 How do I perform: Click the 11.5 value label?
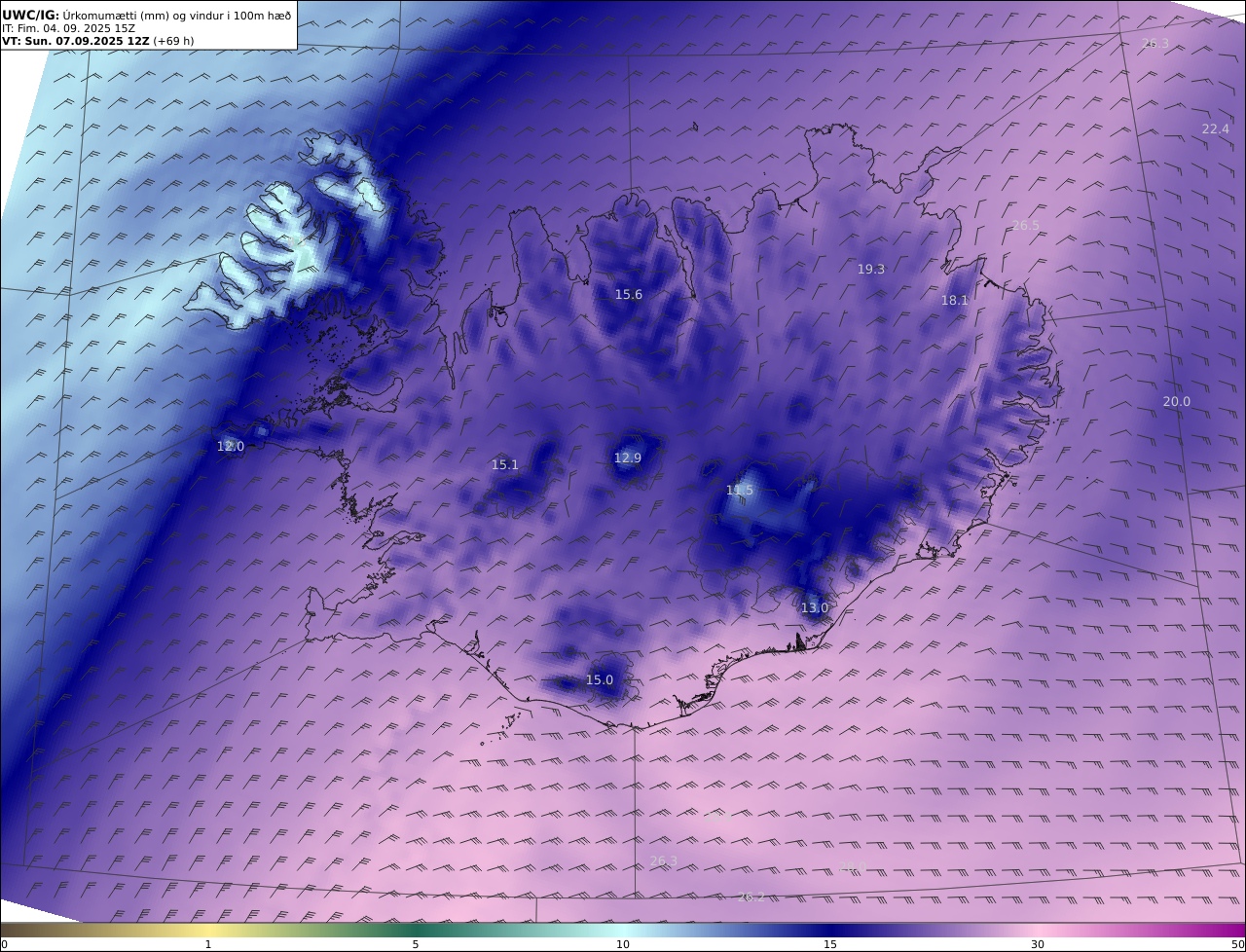740,490
